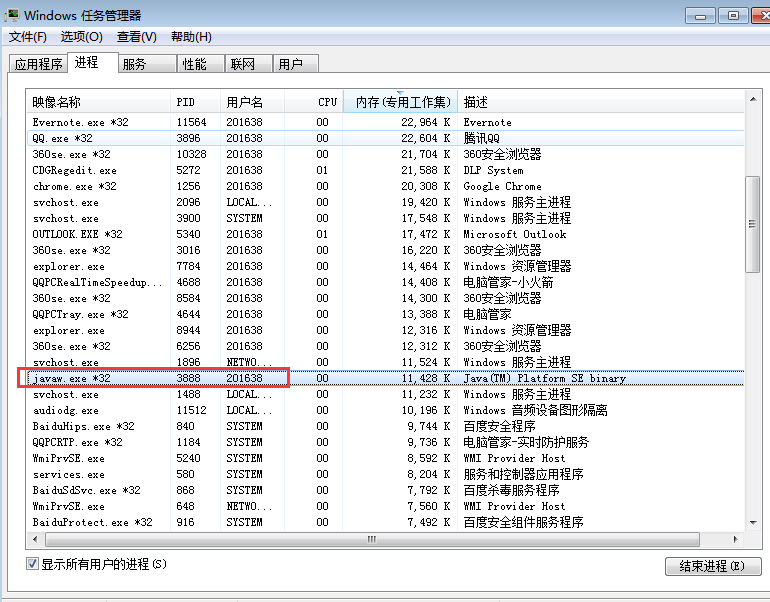The image size is (770, 602).
Task: Select the Evernote.exe *32 process row
Action: coord(385,122)
